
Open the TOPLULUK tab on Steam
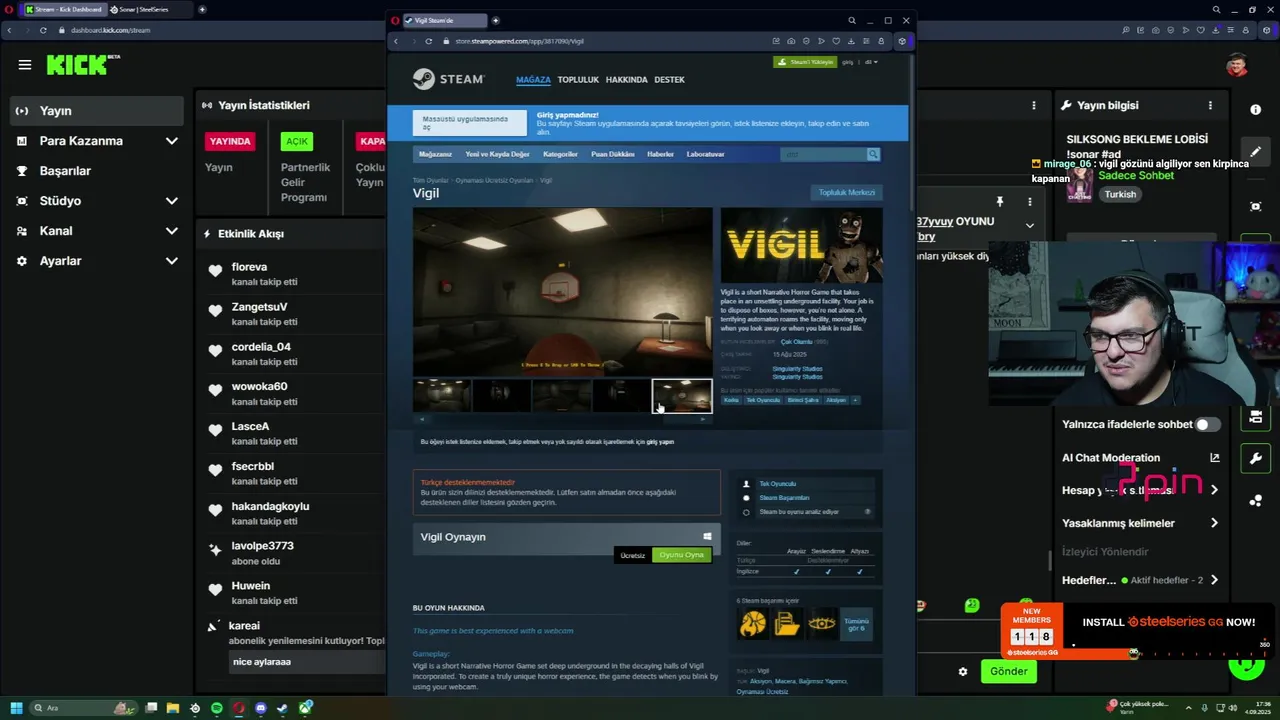click(x=578, y=80)
